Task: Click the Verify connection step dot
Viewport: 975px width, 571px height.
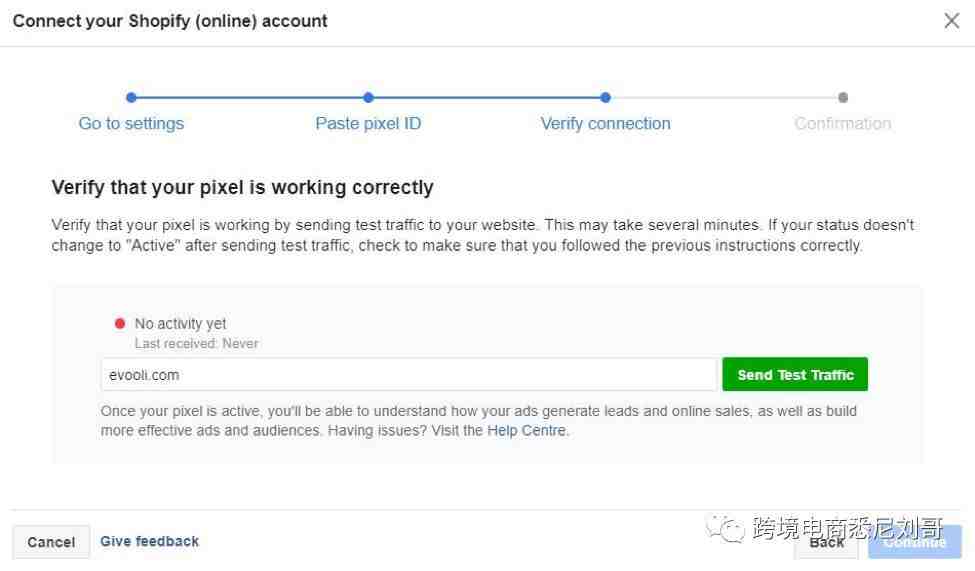Action: point(605,98)
